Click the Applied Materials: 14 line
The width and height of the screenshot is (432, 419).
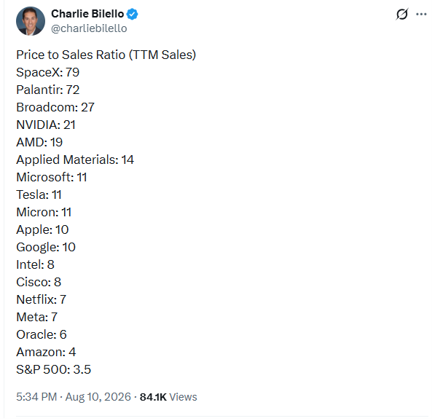point(75,160)
